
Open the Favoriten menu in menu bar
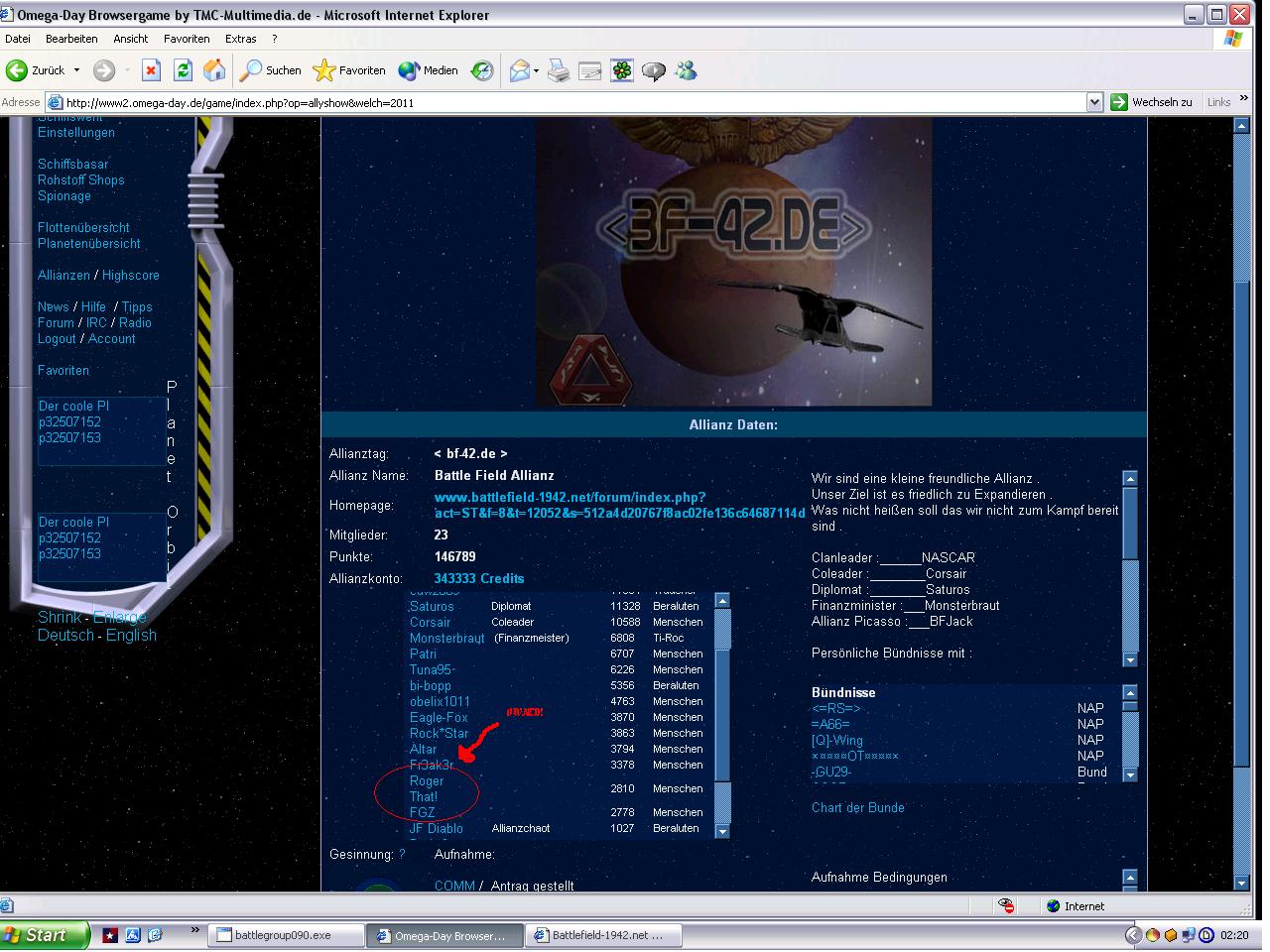(187, 39)
